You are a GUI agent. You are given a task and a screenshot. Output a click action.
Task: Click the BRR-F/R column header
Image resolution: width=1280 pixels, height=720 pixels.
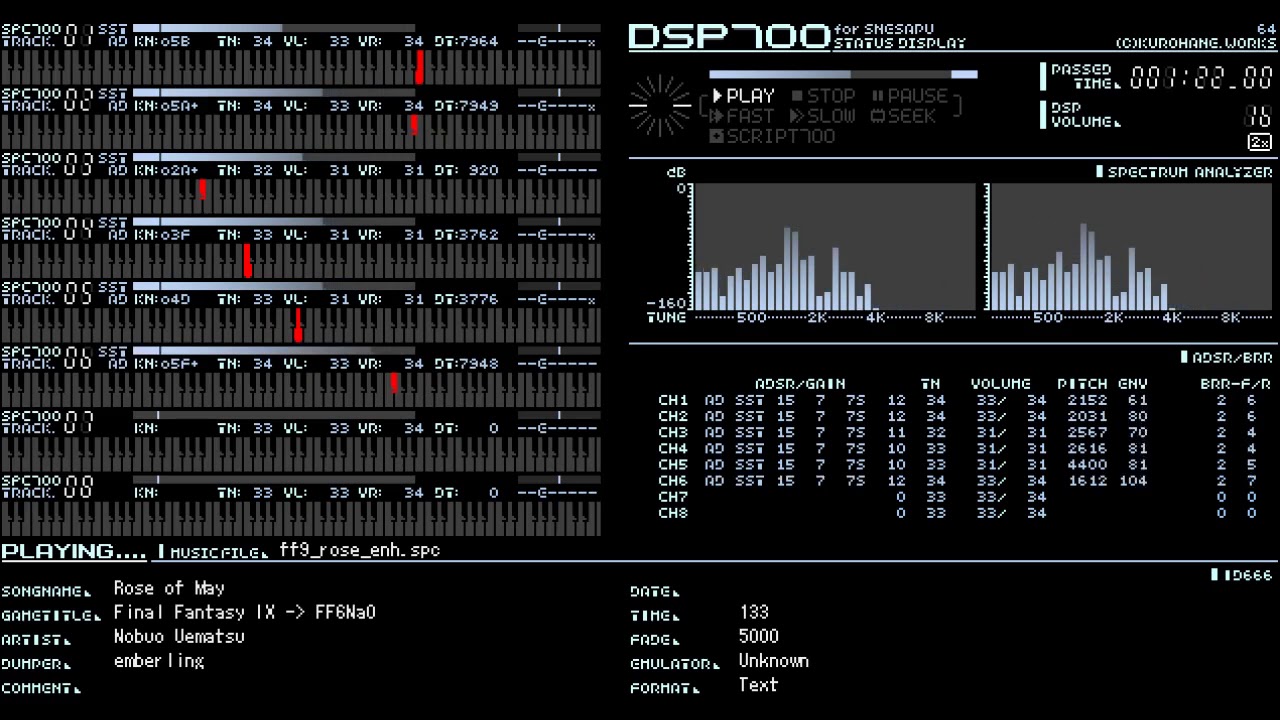click(x=1235, y=384)
